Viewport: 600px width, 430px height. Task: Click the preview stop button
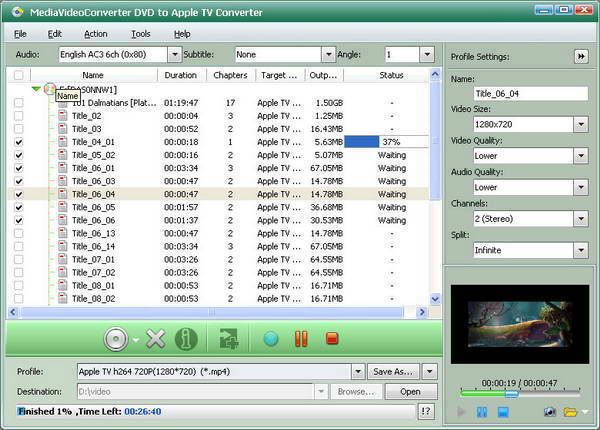click(x=503, y=412)
